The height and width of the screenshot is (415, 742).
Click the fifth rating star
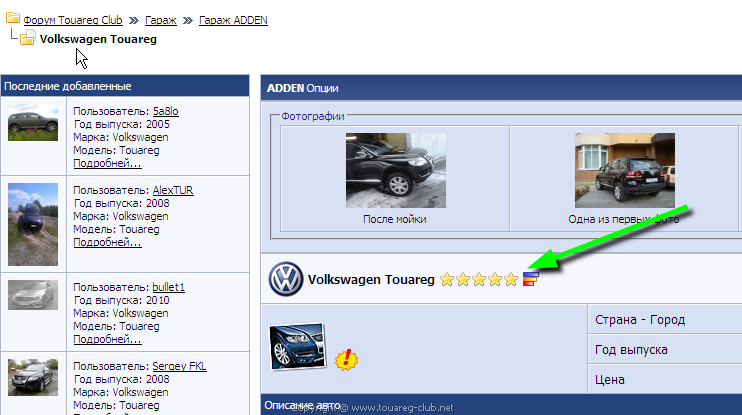(x=511, y=280)
